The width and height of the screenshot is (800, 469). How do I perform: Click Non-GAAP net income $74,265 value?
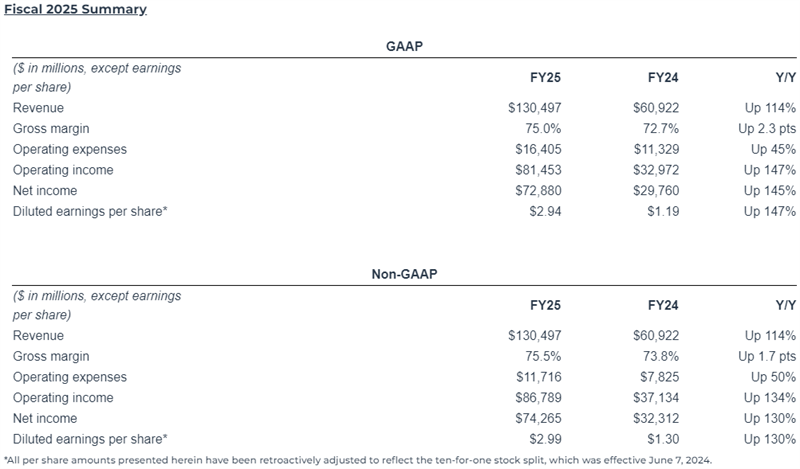[538, 418]
